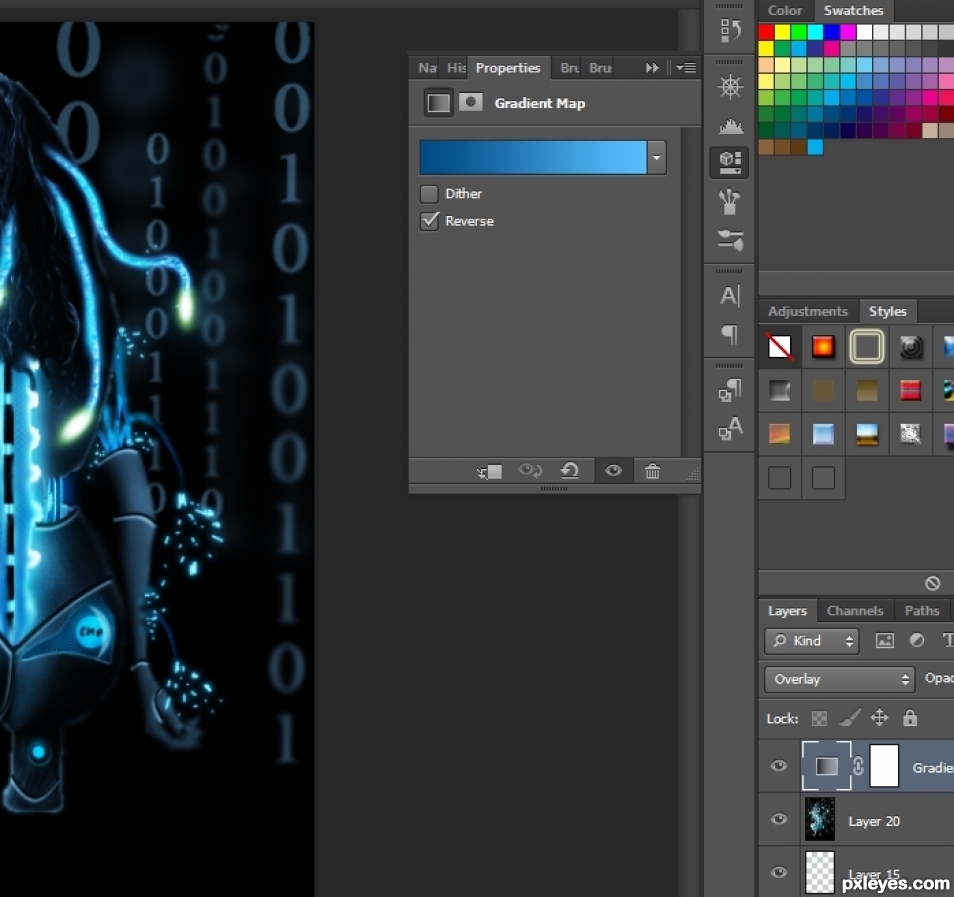This screenshot has height=897, width=954.
Task: Open the Histogram dock icon
Action: (x=729, y=126)
